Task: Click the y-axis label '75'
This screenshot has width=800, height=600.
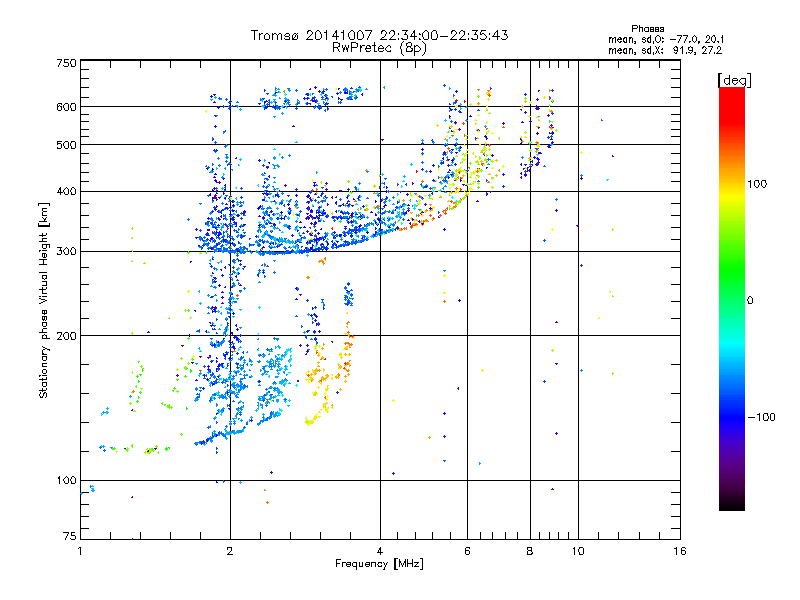Action: (x=70, y=536)
